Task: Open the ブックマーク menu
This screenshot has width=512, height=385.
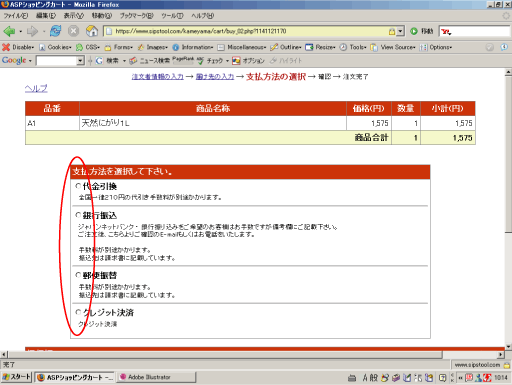Action: click(137, 15)
